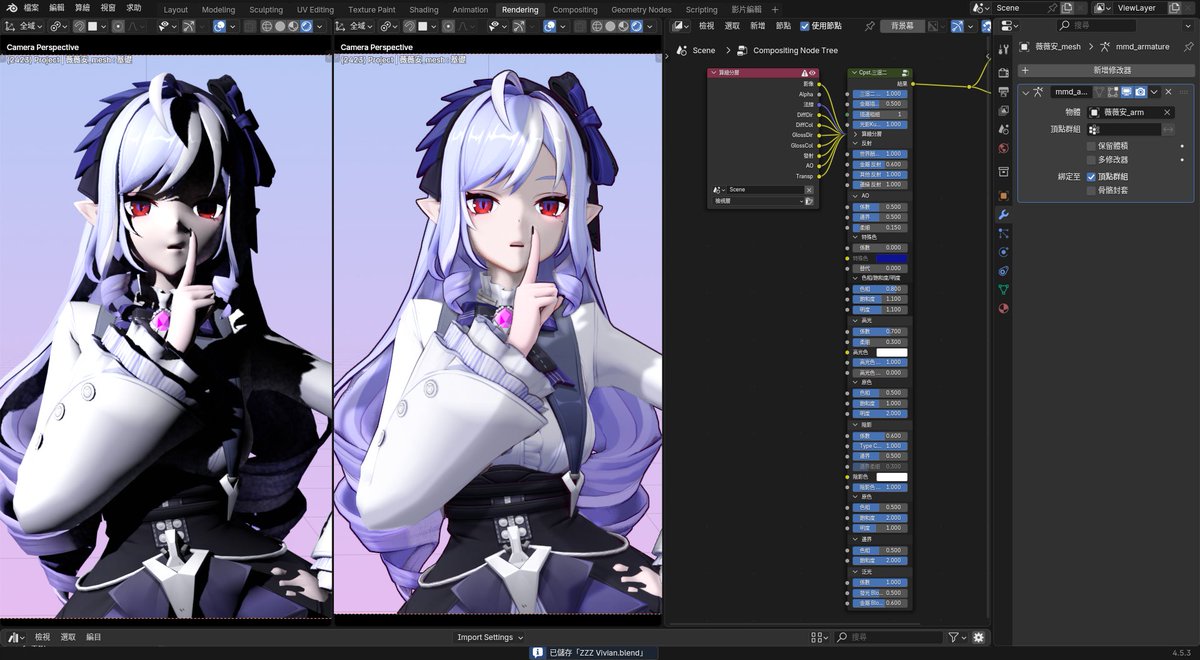The width and height of the screenshot is (1200, 660).
Task: Switch to the Layout workspace tab
Action: click(x=175, y=10)
